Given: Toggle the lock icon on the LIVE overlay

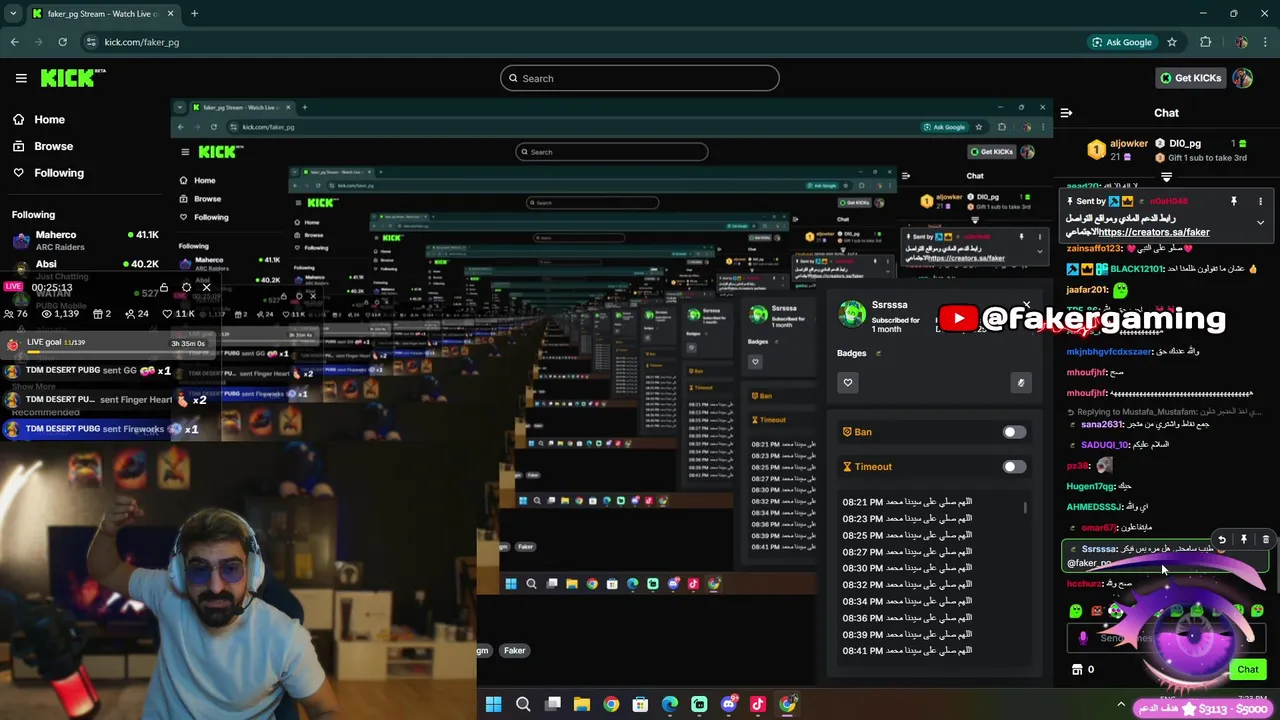Looking at the screenshot, I should [x=164, y=287].
